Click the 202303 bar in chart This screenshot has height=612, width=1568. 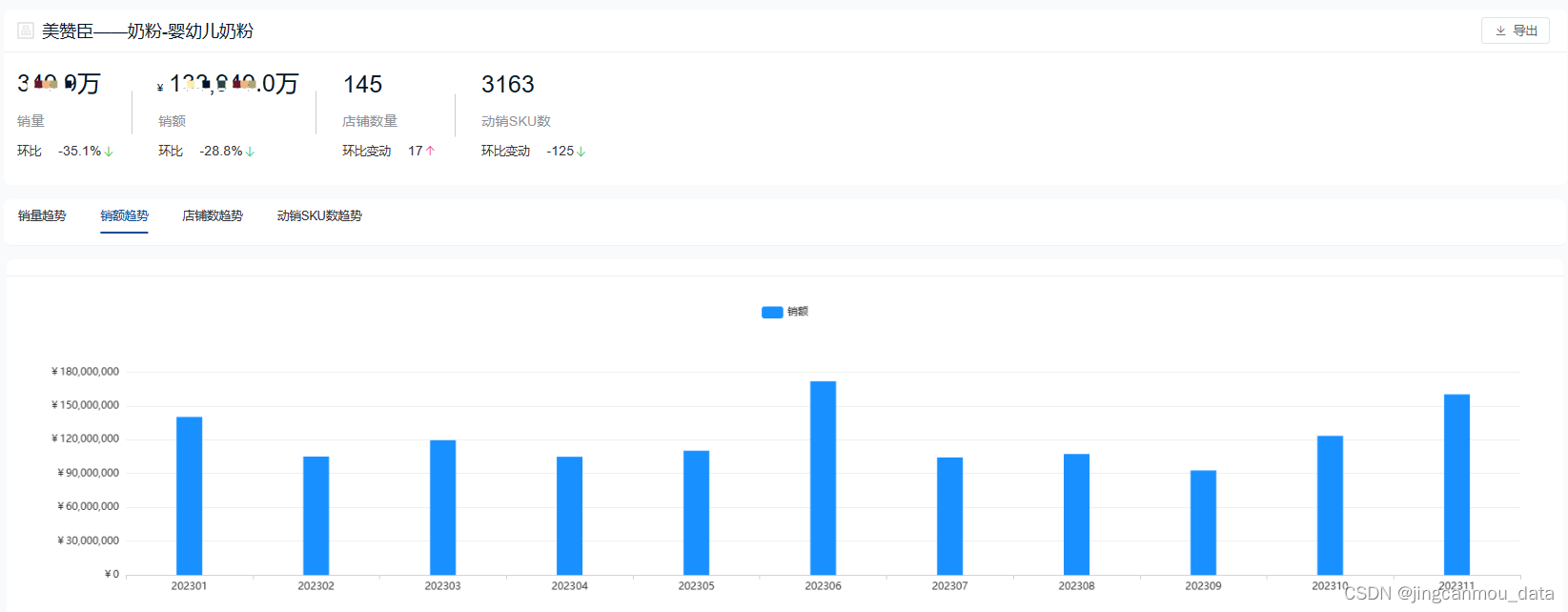[442, 507]
